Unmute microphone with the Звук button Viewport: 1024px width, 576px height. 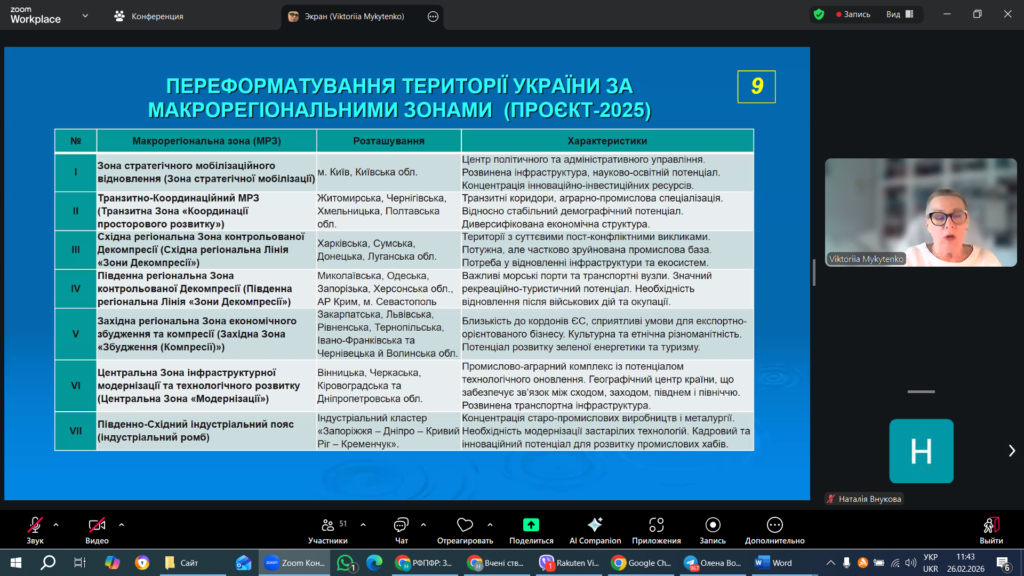[x=35, y=529]
